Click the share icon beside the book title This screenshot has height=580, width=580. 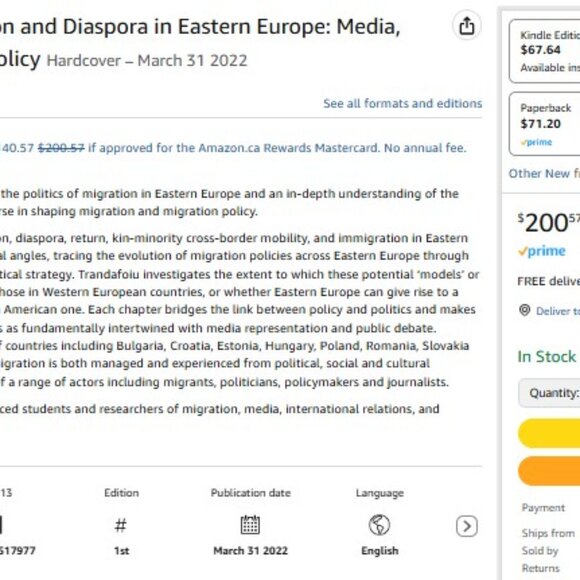tap(466, 26)
